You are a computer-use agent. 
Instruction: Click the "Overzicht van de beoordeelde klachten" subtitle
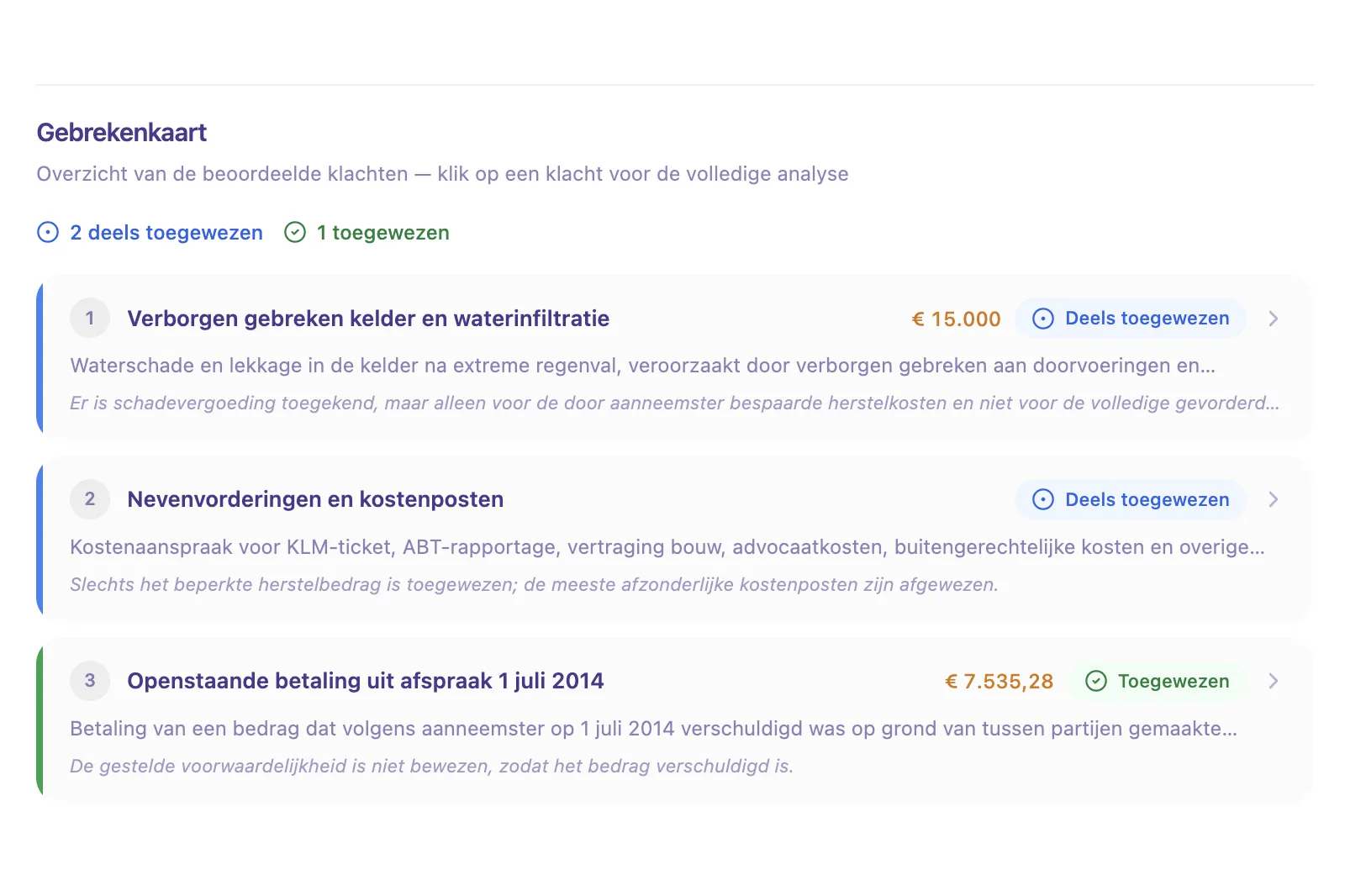tap(442, 174)
